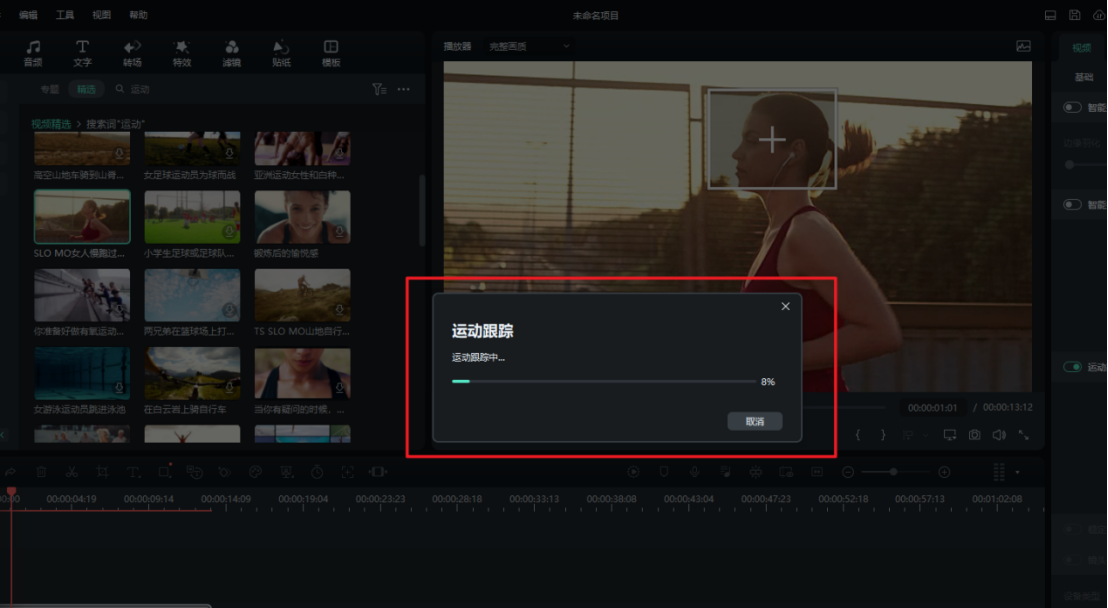Click the color palette icon in timeline toolbar
Viewport: 1108px width, 608px height.
click(x=256, y=472)
